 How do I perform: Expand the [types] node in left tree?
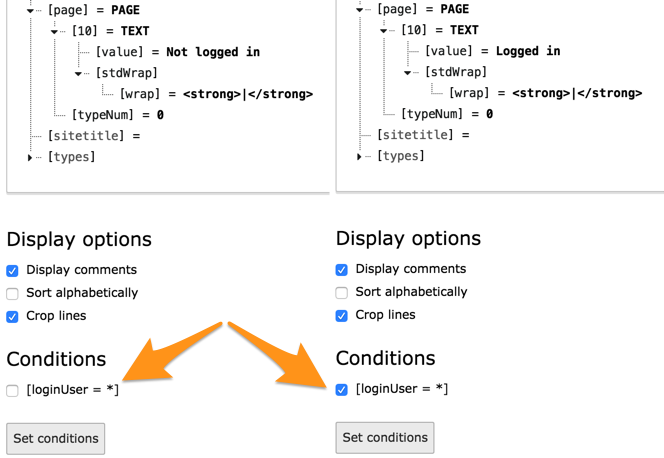tap(30, 158)
